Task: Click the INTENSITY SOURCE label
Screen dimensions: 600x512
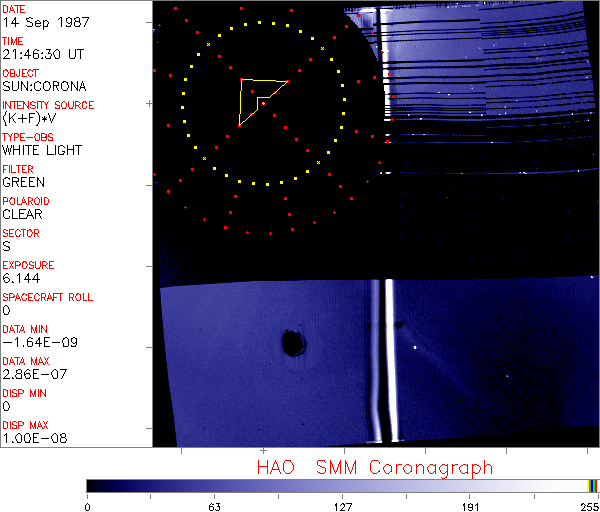Action: pos(48,105)
